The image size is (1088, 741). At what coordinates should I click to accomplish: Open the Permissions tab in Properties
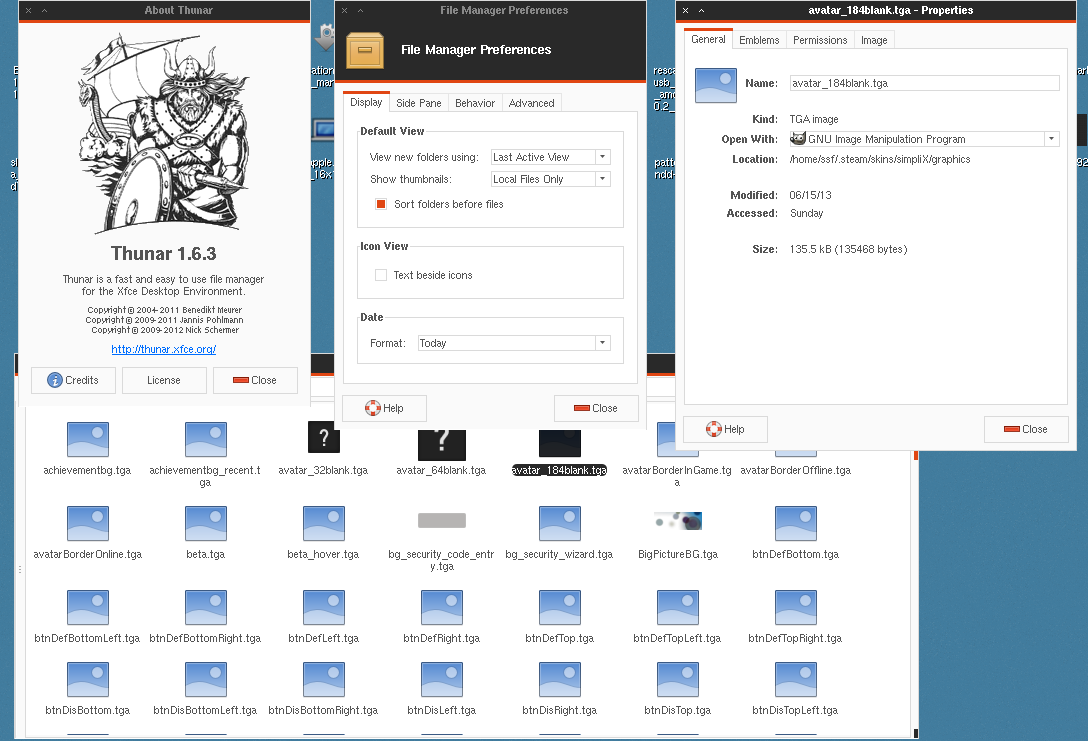tap(820, 40)
